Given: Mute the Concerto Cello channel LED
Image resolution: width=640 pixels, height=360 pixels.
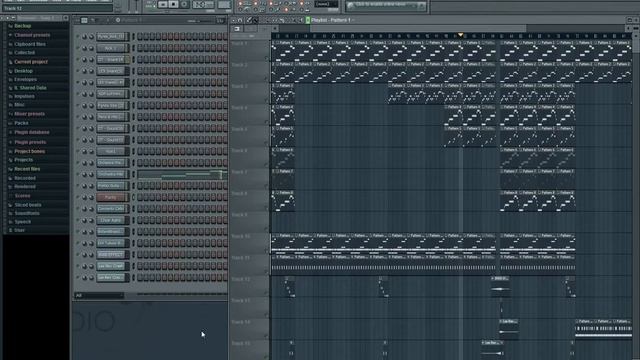Looking at the screenshot, I should click(78, 209).
